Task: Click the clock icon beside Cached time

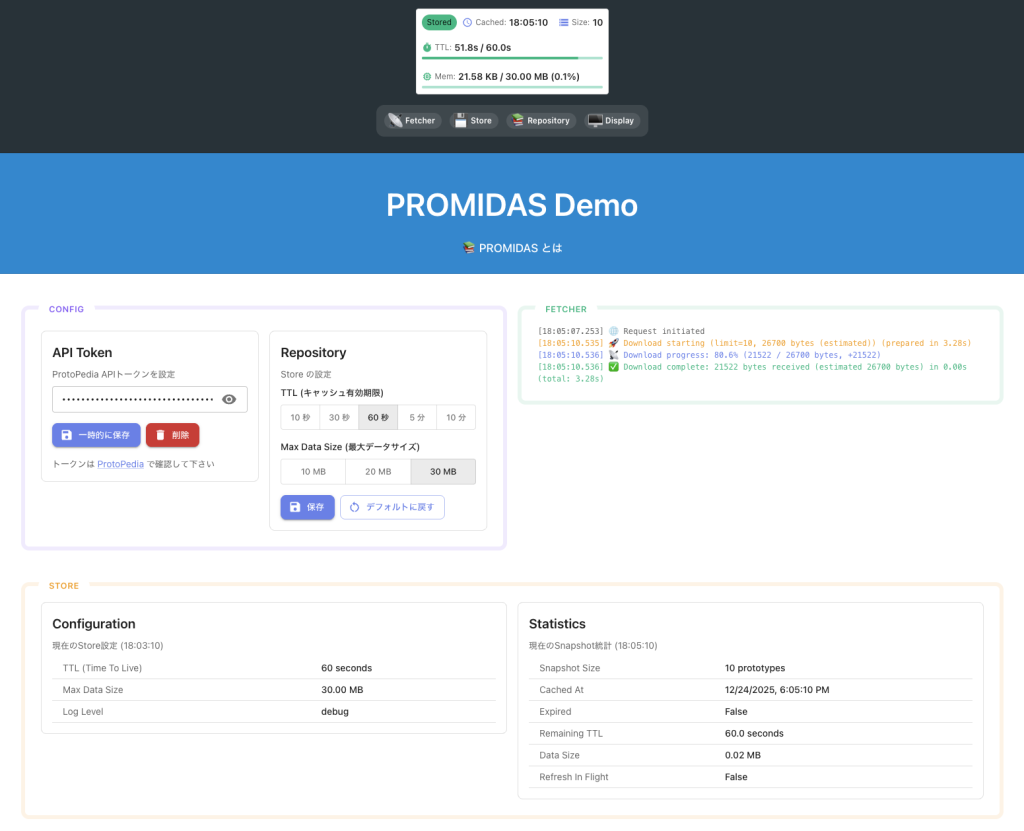Action: click(x=467, y=22)
